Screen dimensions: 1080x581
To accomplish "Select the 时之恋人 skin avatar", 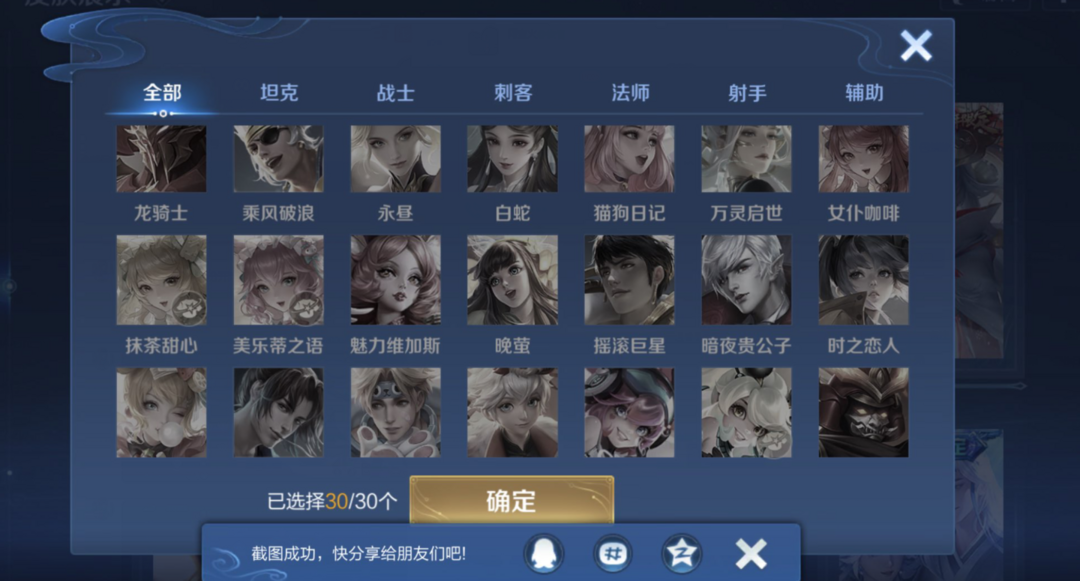I will coord(864,280).
